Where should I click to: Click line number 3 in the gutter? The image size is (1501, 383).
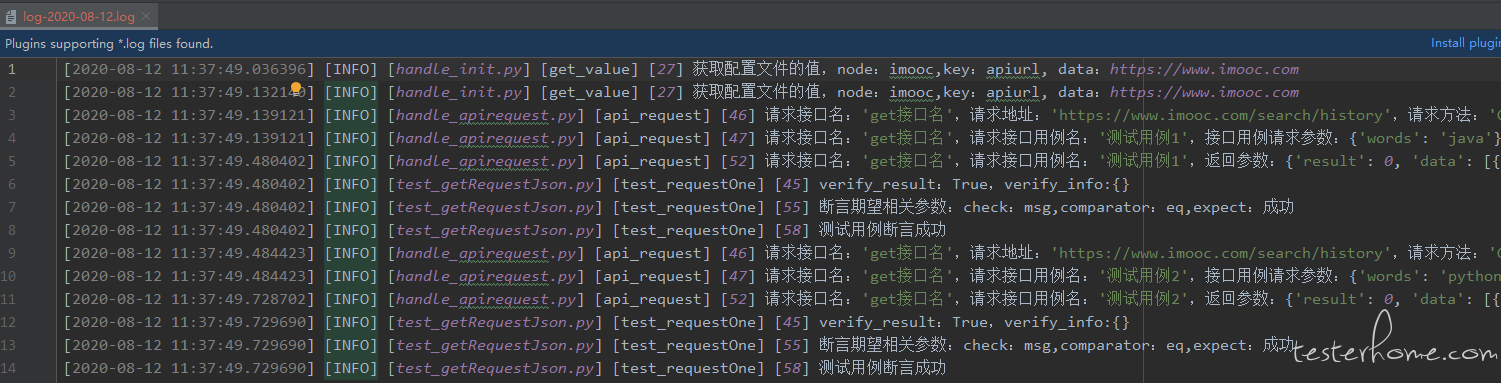tap(11, 115)
